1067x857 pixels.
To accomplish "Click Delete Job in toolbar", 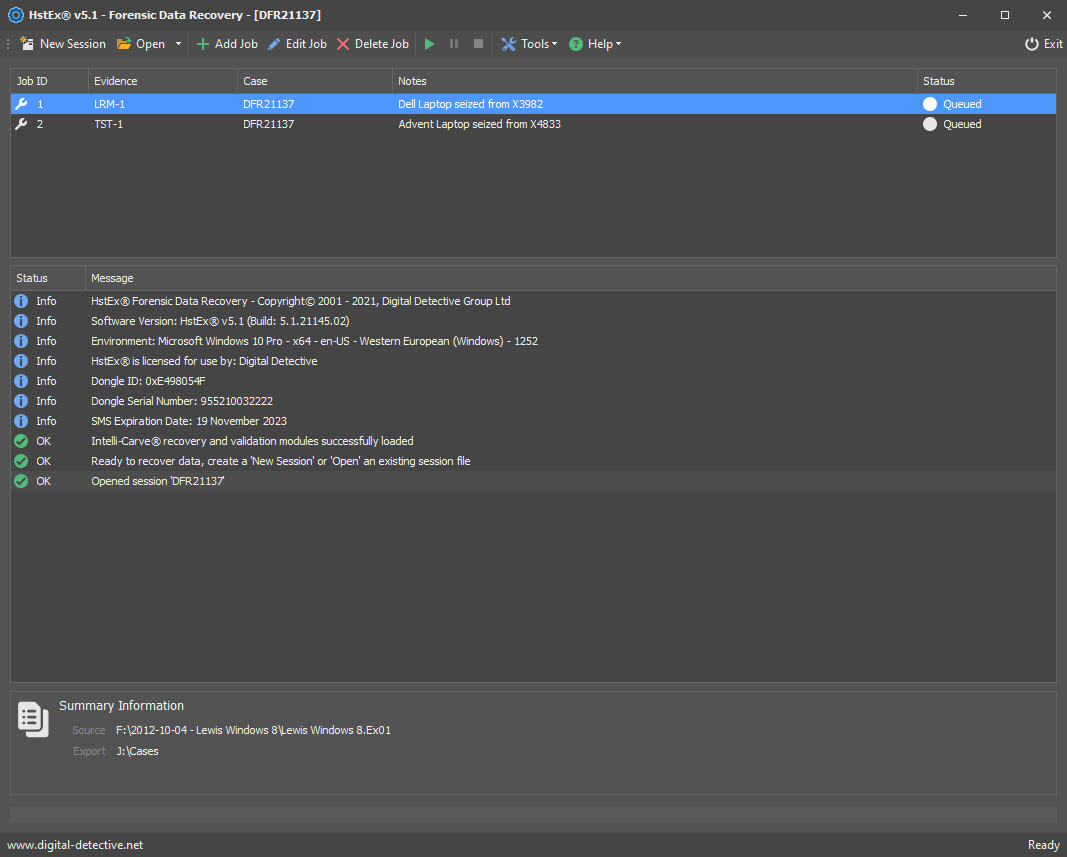I will (372, 44).
